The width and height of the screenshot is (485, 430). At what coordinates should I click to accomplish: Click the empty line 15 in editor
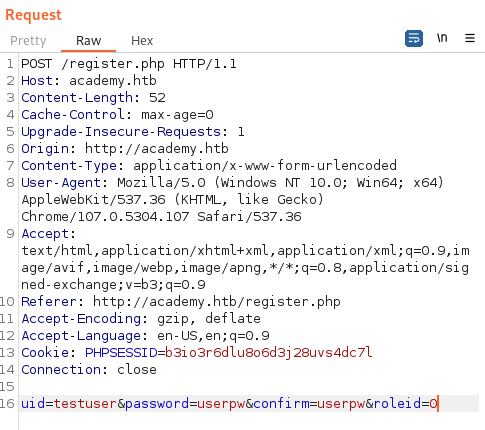(249, 387)
